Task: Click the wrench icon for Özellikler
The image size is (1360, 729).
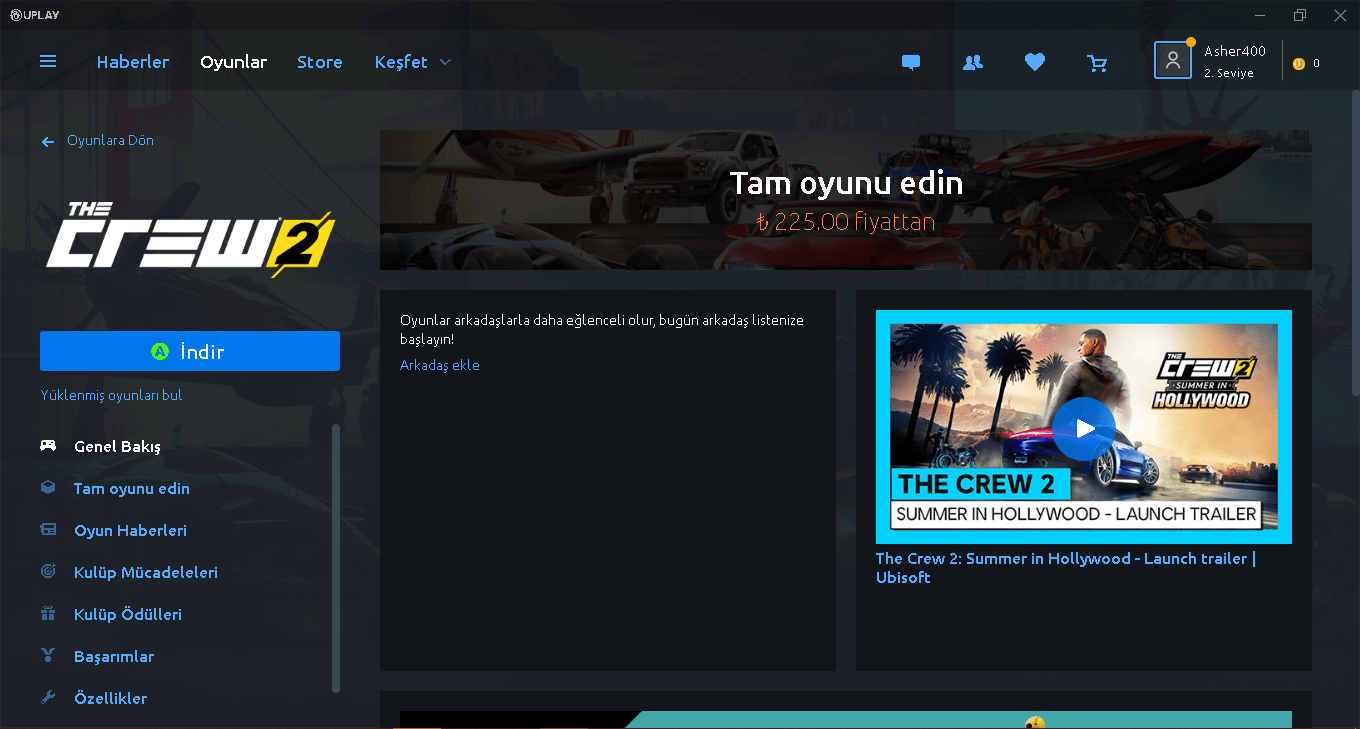Action: (48, 698)
